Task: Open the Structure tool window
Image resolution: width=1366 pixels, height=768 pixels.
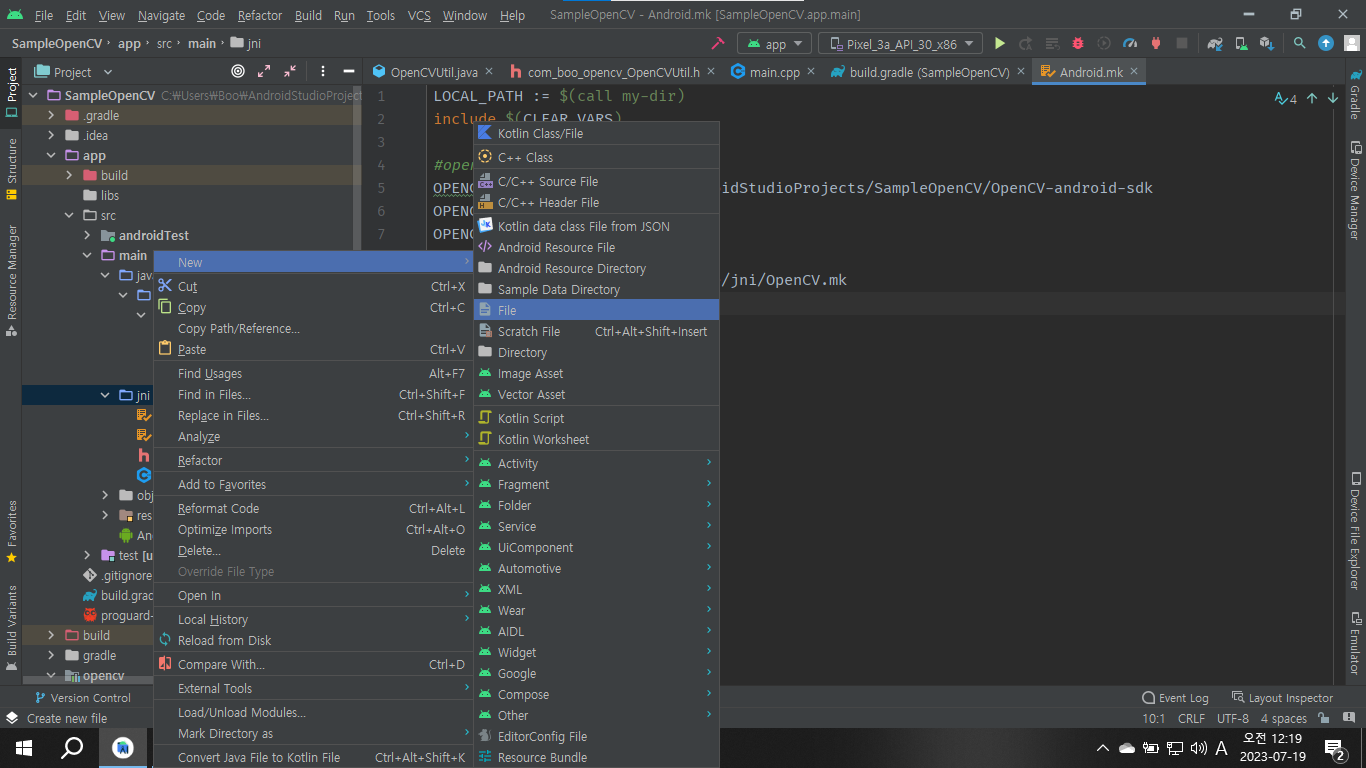Action: [11, 170]
